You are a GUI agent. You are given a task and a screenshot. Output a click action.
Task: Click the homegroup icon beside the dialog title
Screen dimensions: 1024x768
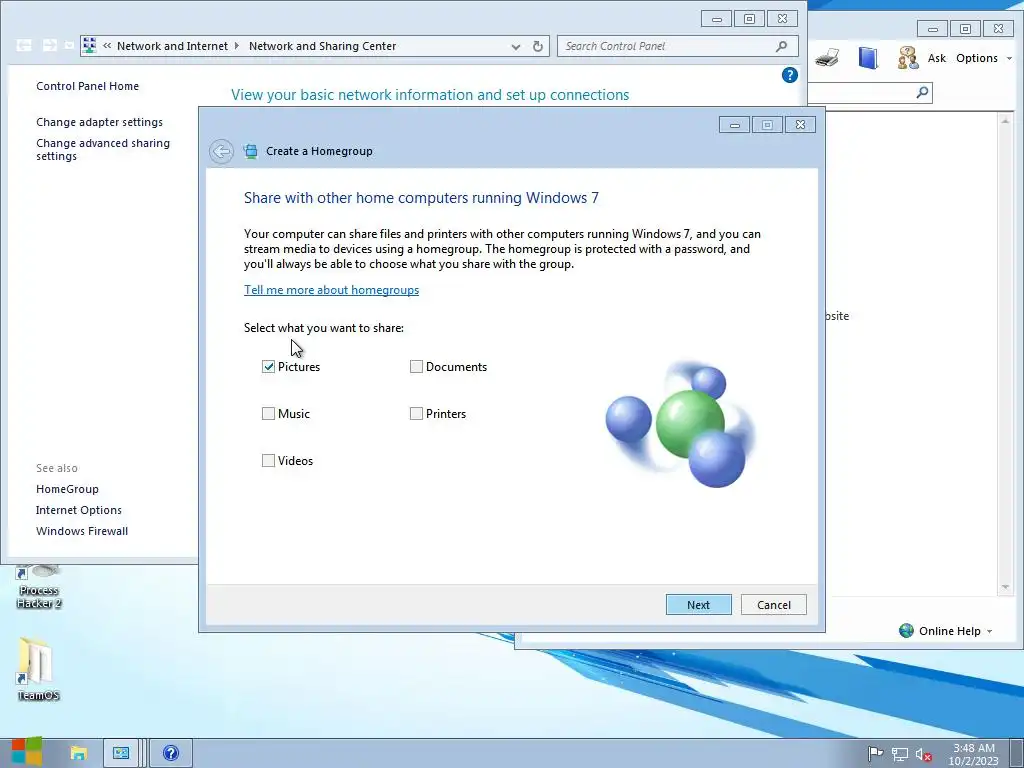(x=250, y=152)
